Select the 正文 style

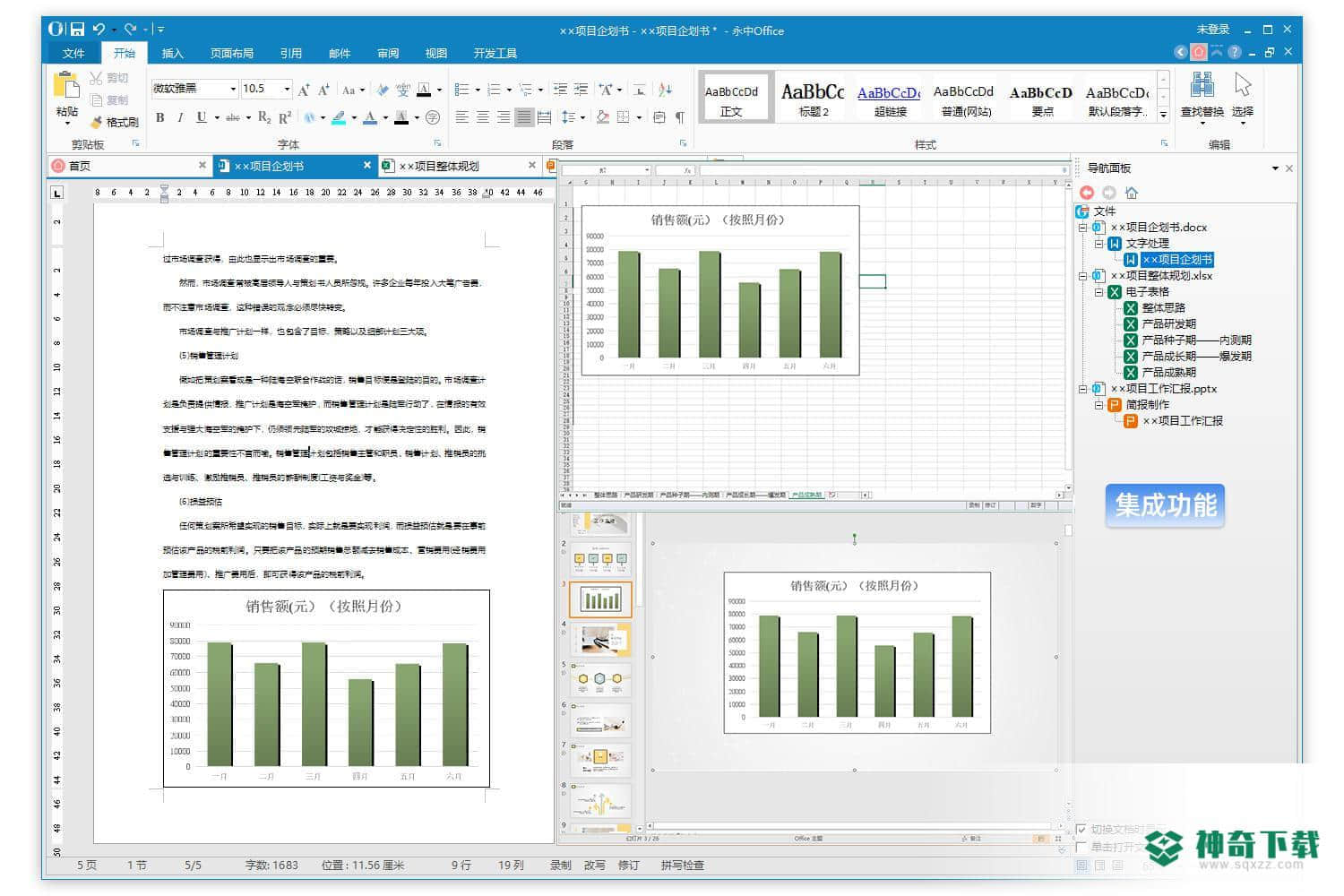click(736, 97)
